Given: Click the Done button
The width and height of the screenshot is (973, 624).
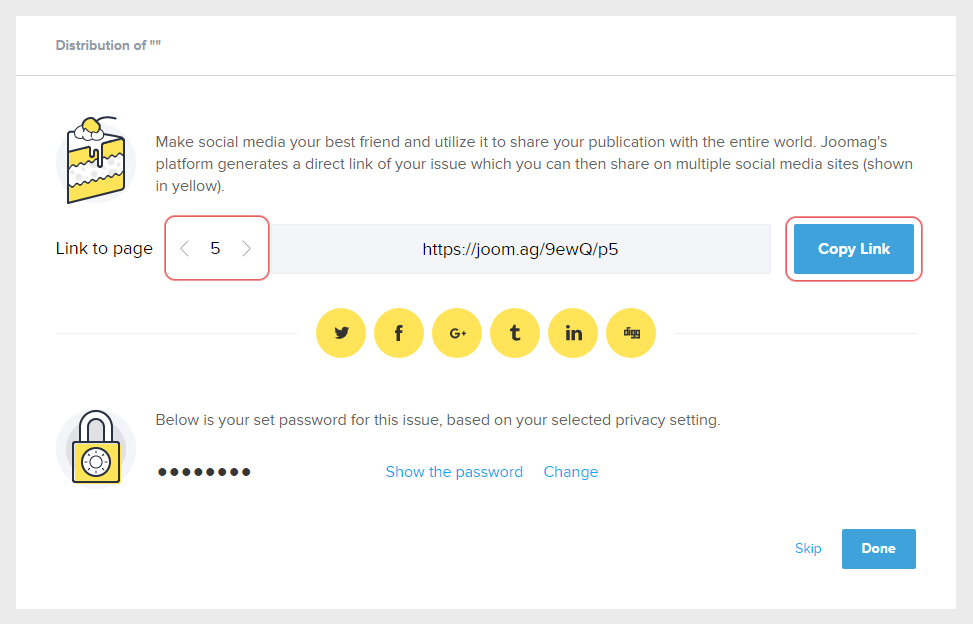Looking at the screenshot, I should pyautogui.click(x=878, y=548).
